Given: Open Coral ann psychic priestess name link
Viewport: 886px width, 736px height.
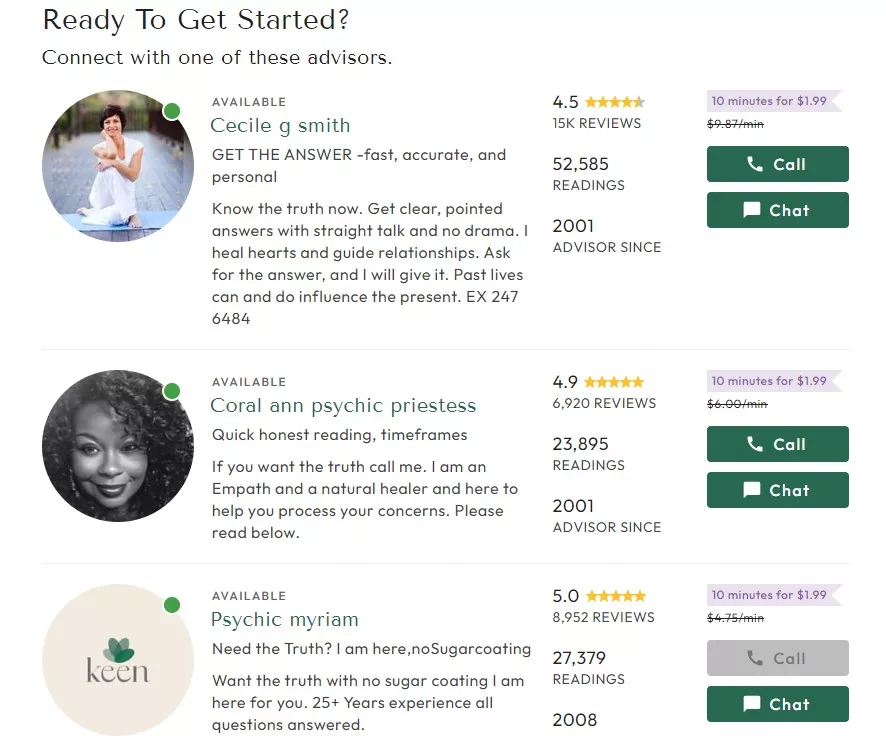Looking at the screenshot, I should pos(343,406).
